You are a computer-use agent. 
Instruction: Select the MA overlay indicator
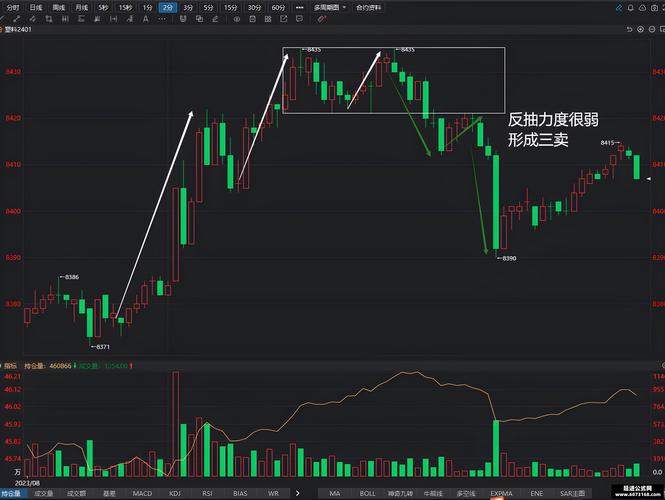(x=335, y=493)
